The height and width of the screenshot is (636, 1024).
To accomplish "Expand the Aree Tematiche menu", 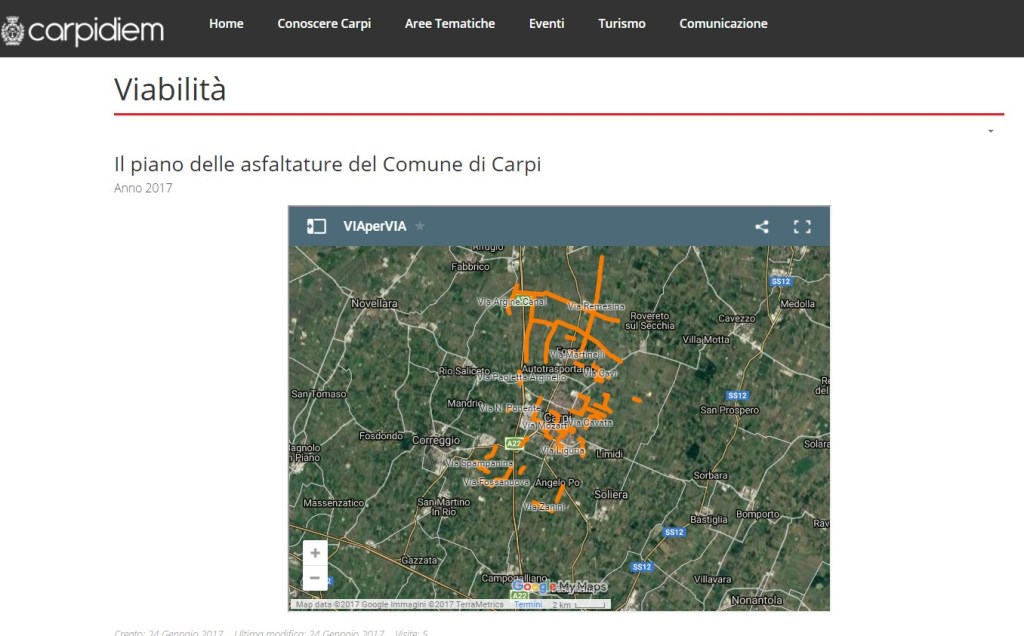I will 450,24.
